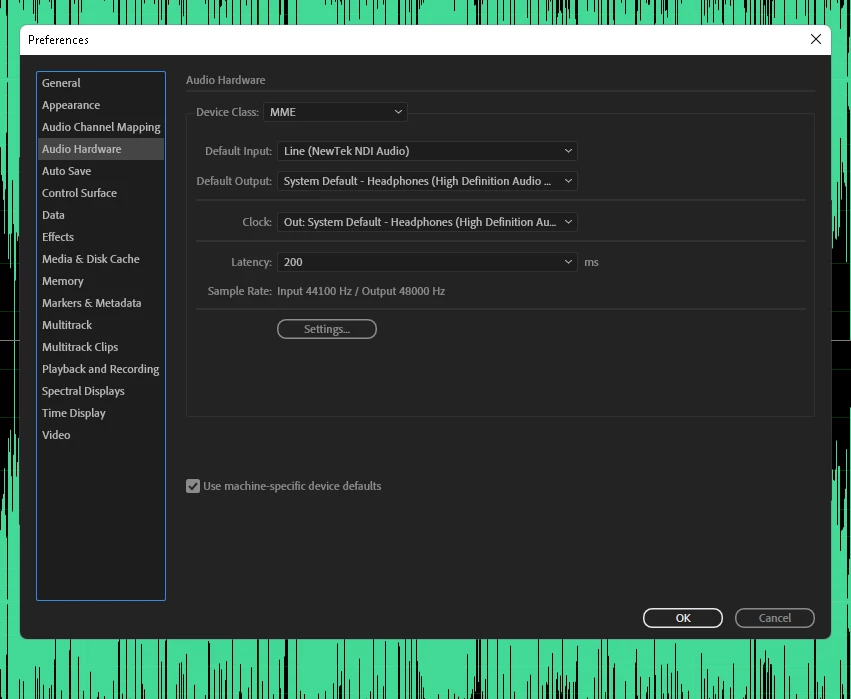Click the Settings... button
This screenshot has height=699, width=851.
[x=327, y=329]
